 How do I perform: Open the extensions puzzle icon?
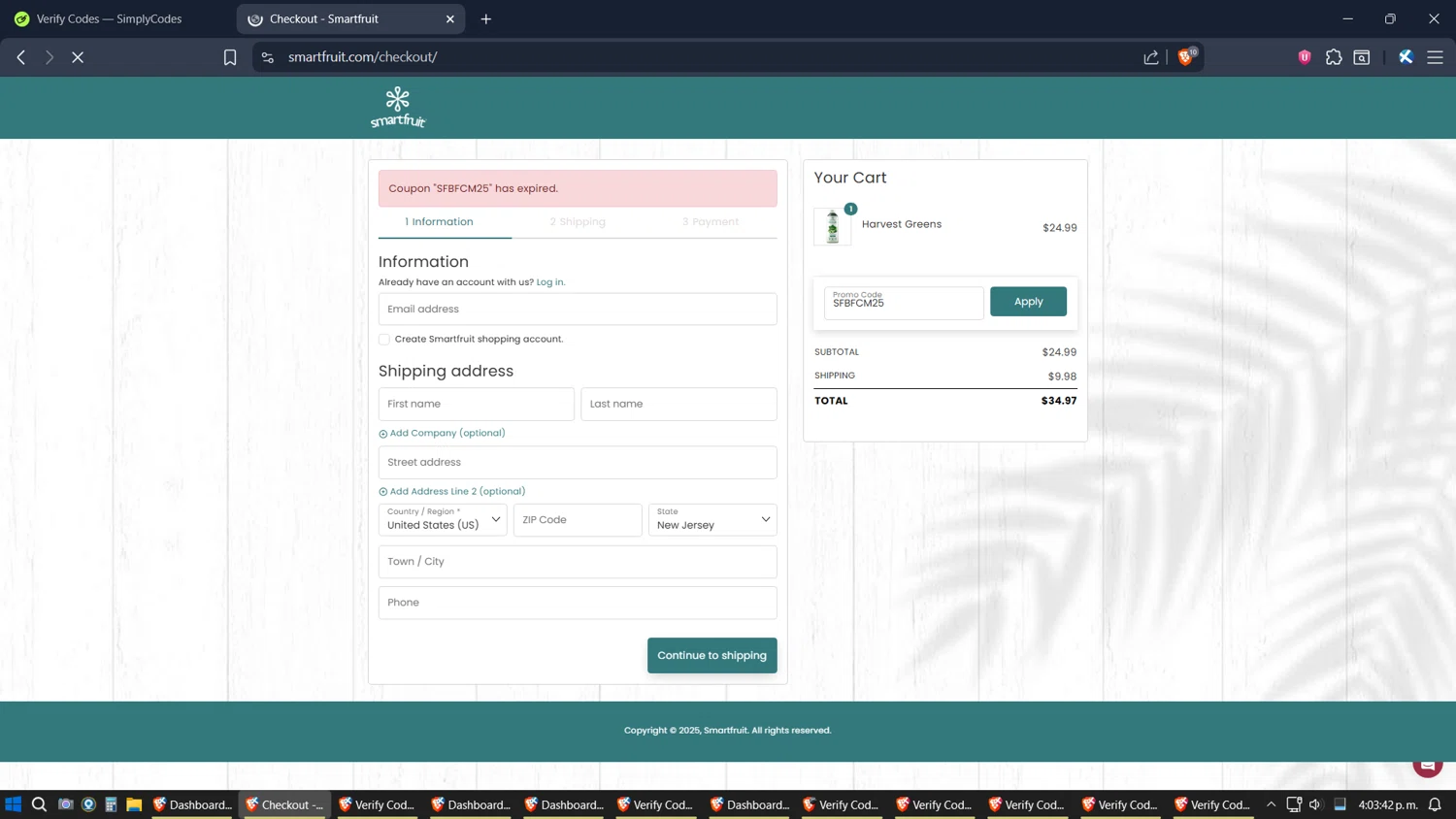tap(1334, 57)
